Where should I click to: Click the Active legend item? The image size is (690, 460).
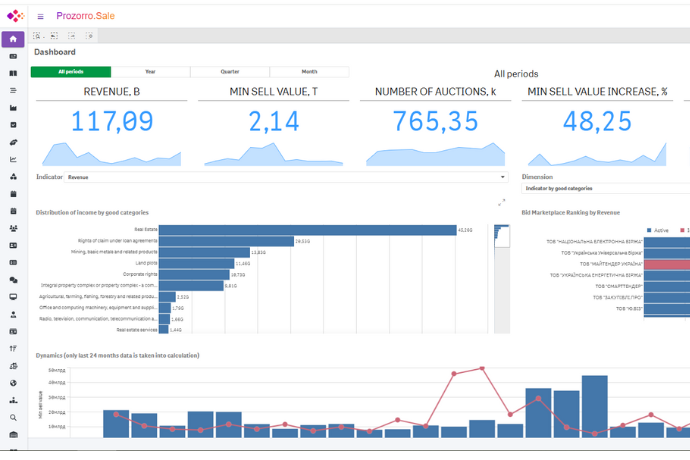(x=657, y=230)
